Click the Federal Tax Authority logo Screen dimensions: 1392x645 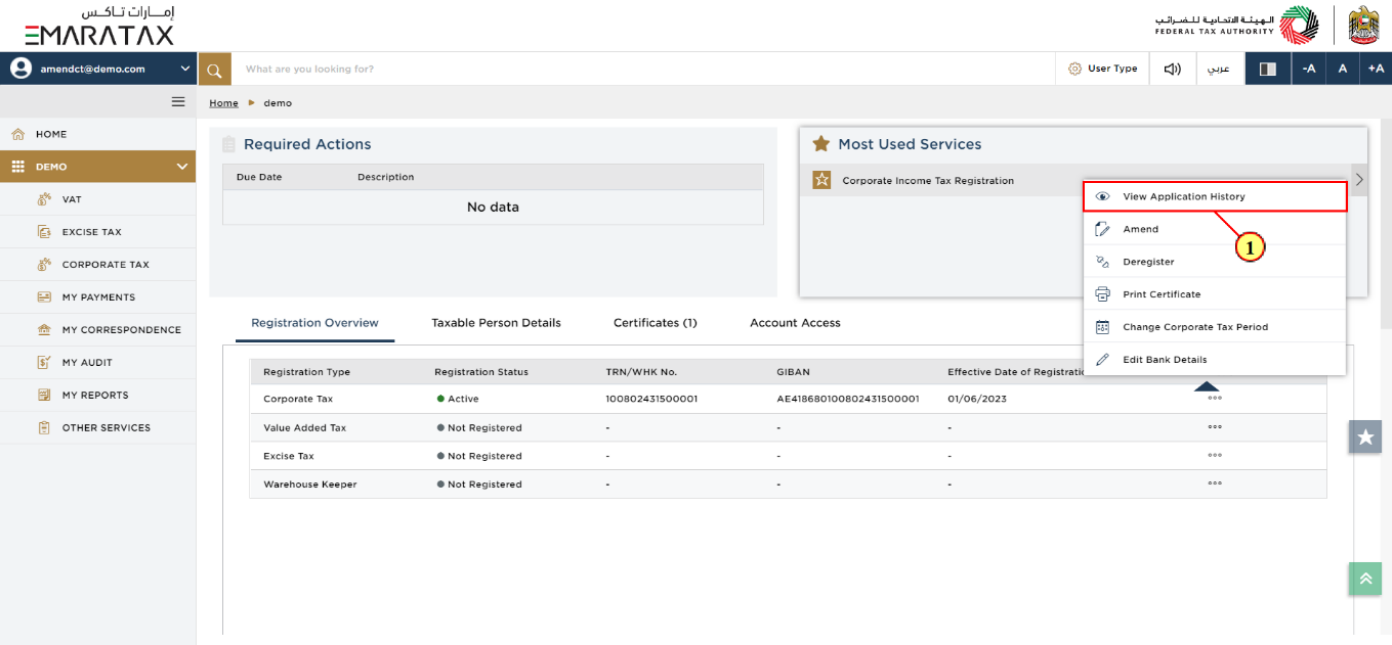coord(1235,25)
